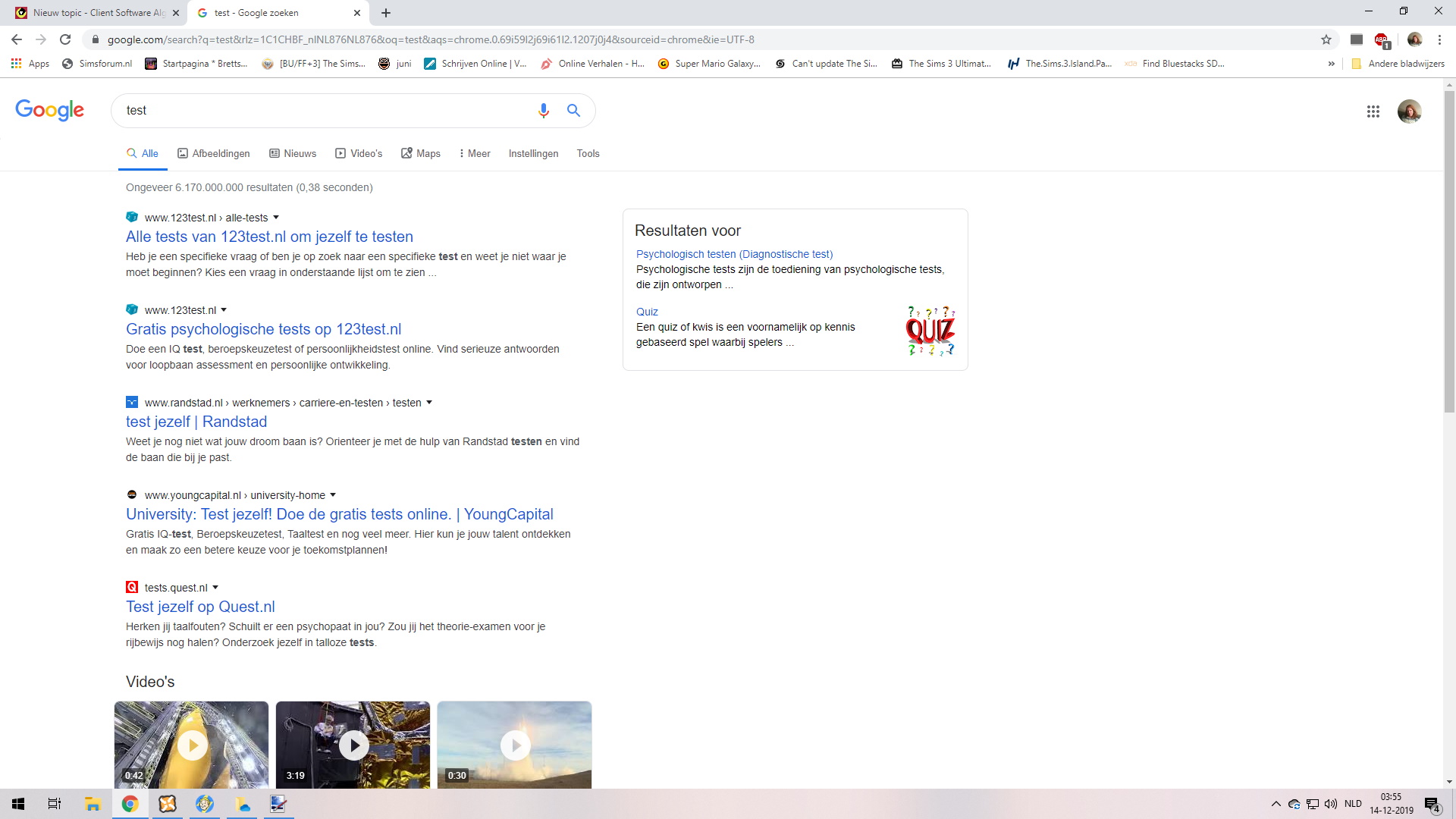Open the 'Schrijven Online' bookmark
The image size is (1456, 819).
tap(475, 64)
